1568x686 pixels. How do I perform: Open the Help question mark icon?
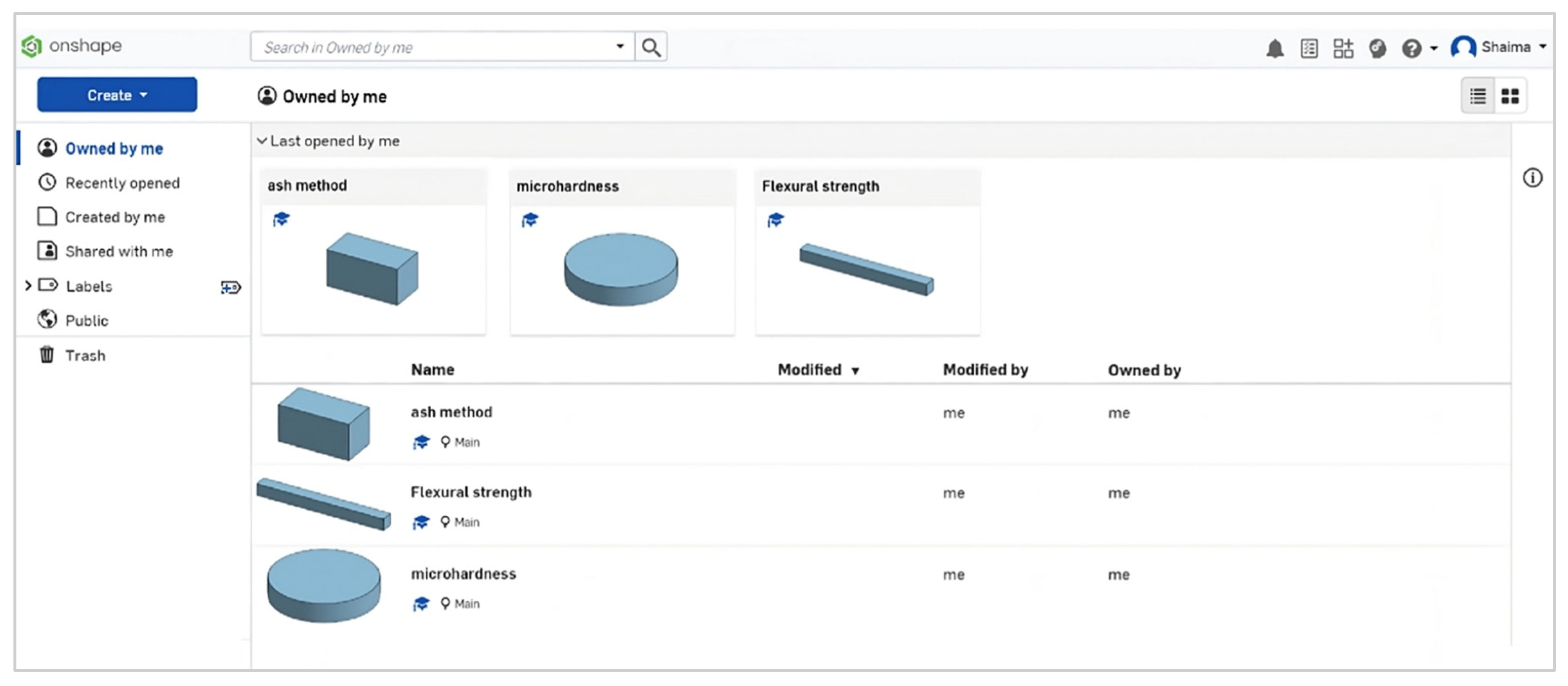(1411, 48)
